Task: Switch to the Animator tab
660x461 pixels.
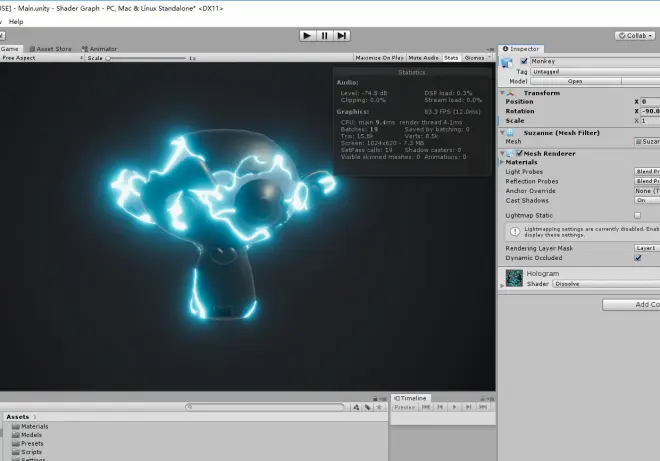Action: tap(99, 49)
